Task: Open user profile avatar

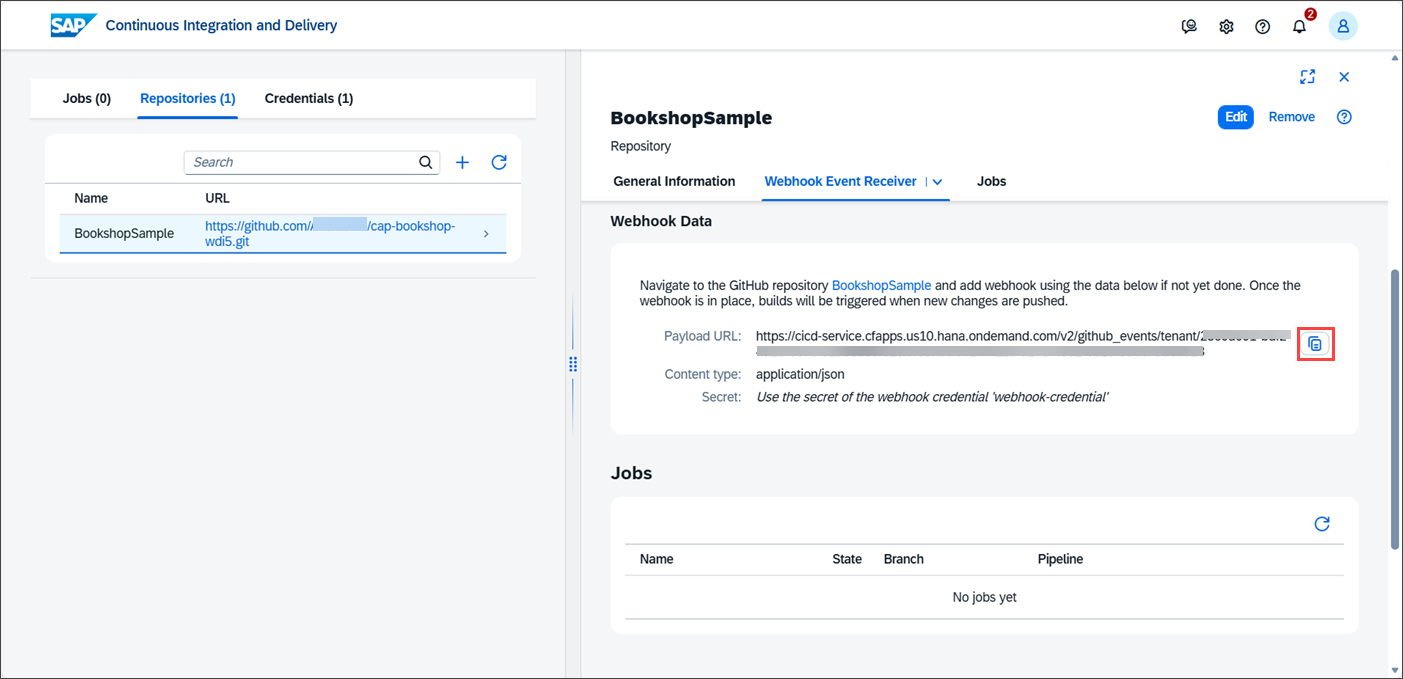Action: tap(1343, 27)
